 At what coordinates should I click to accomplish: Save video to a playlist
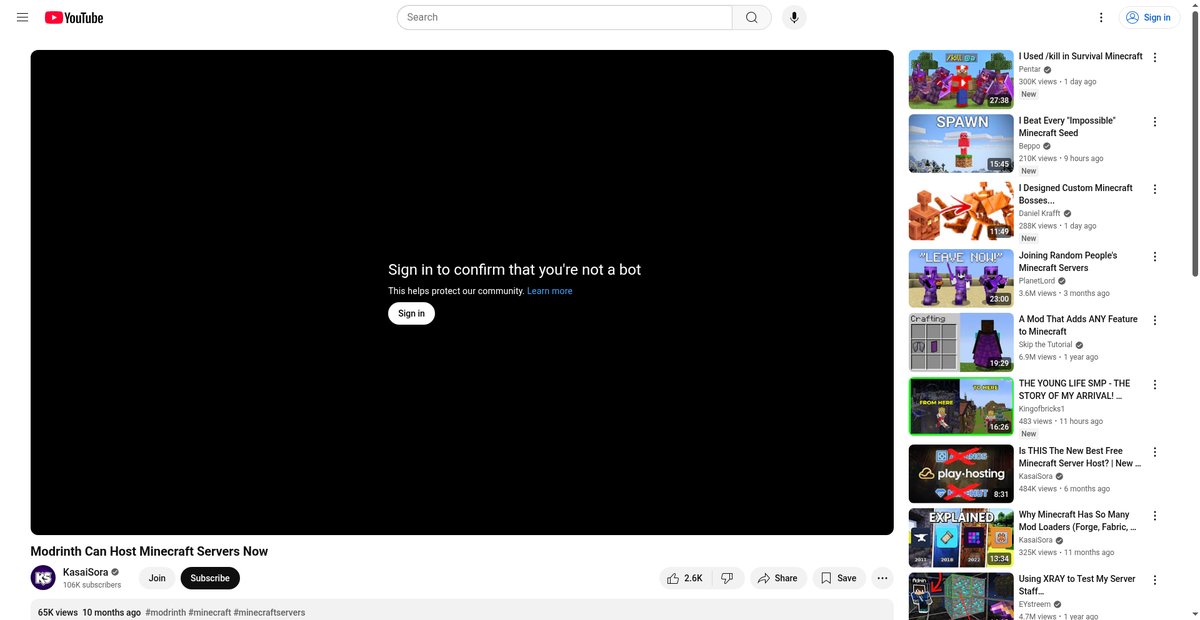tap(839, 578)
